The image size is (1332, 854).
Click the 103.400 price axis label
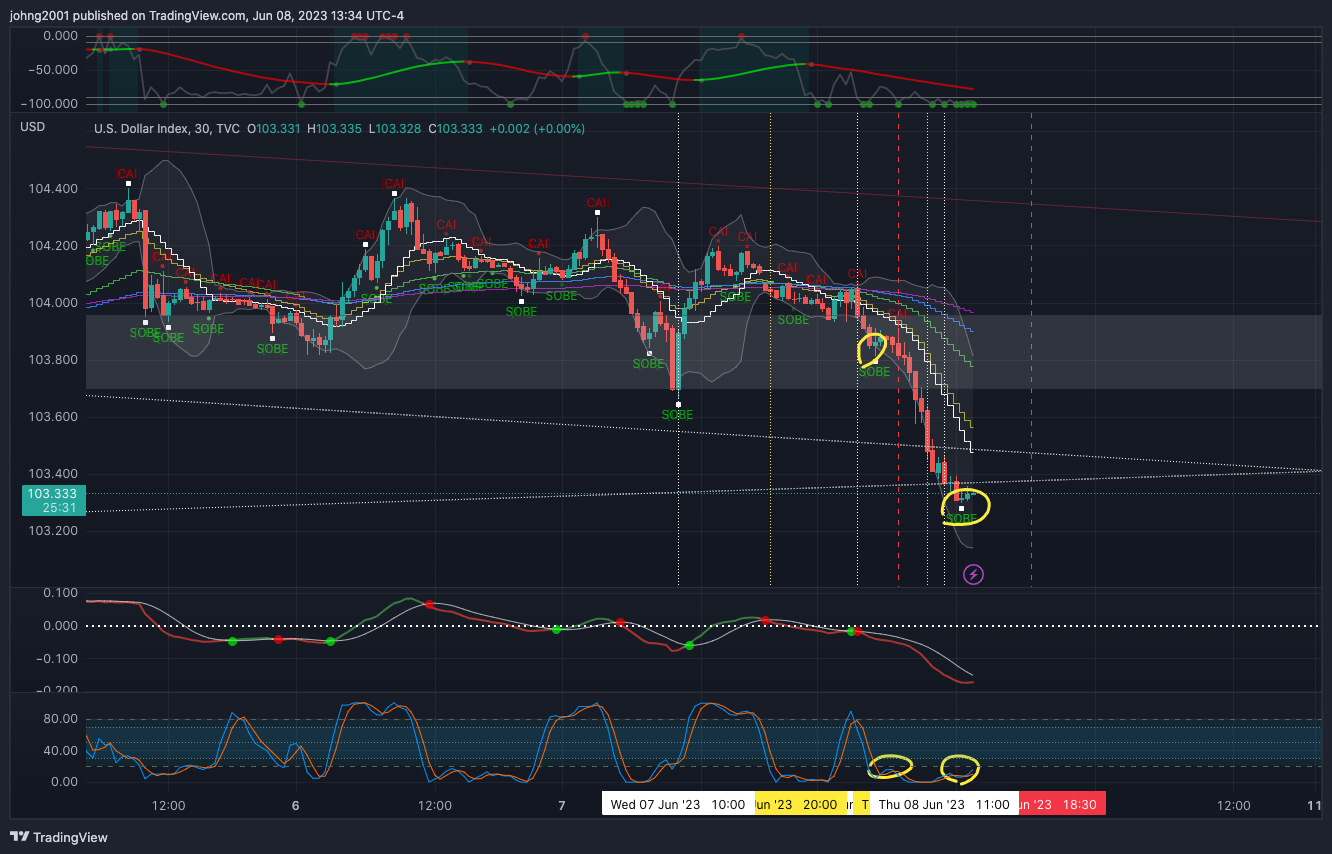click(54, 474)
